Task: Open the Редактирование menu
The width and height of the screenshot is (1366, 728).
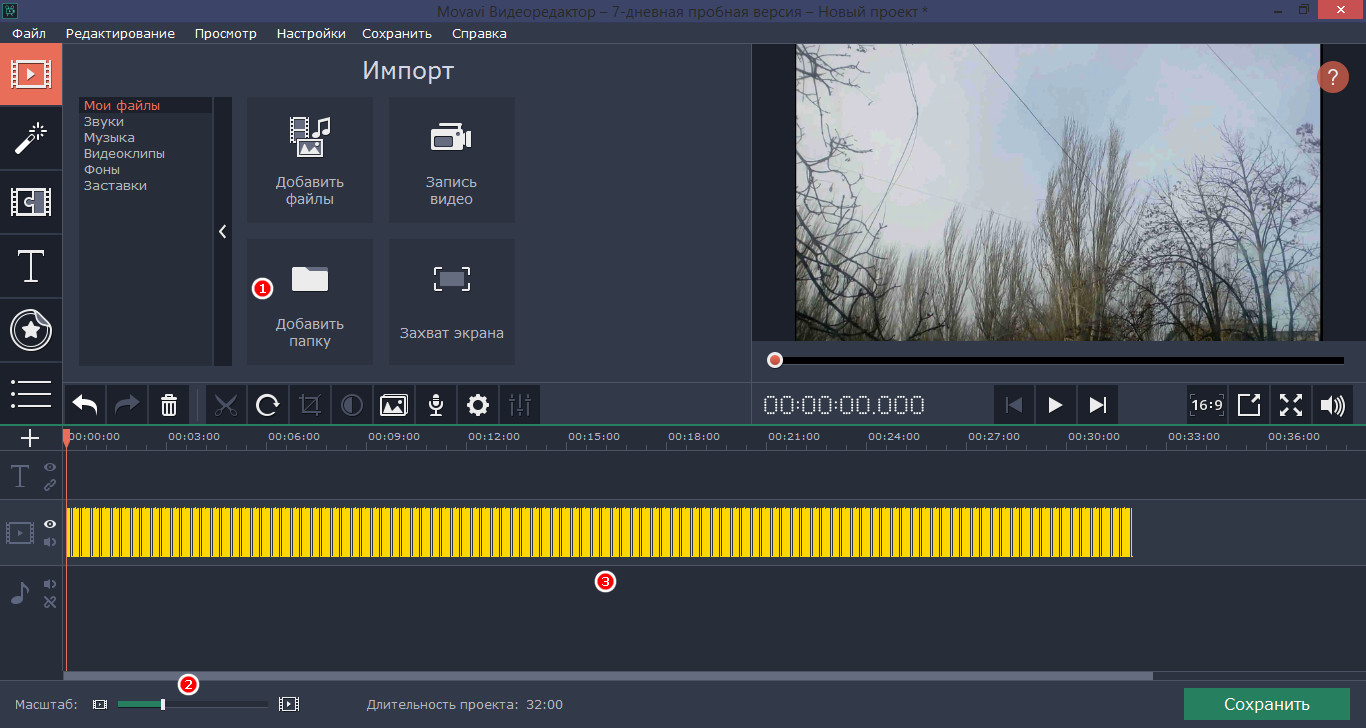Action: tap(120, 33)
